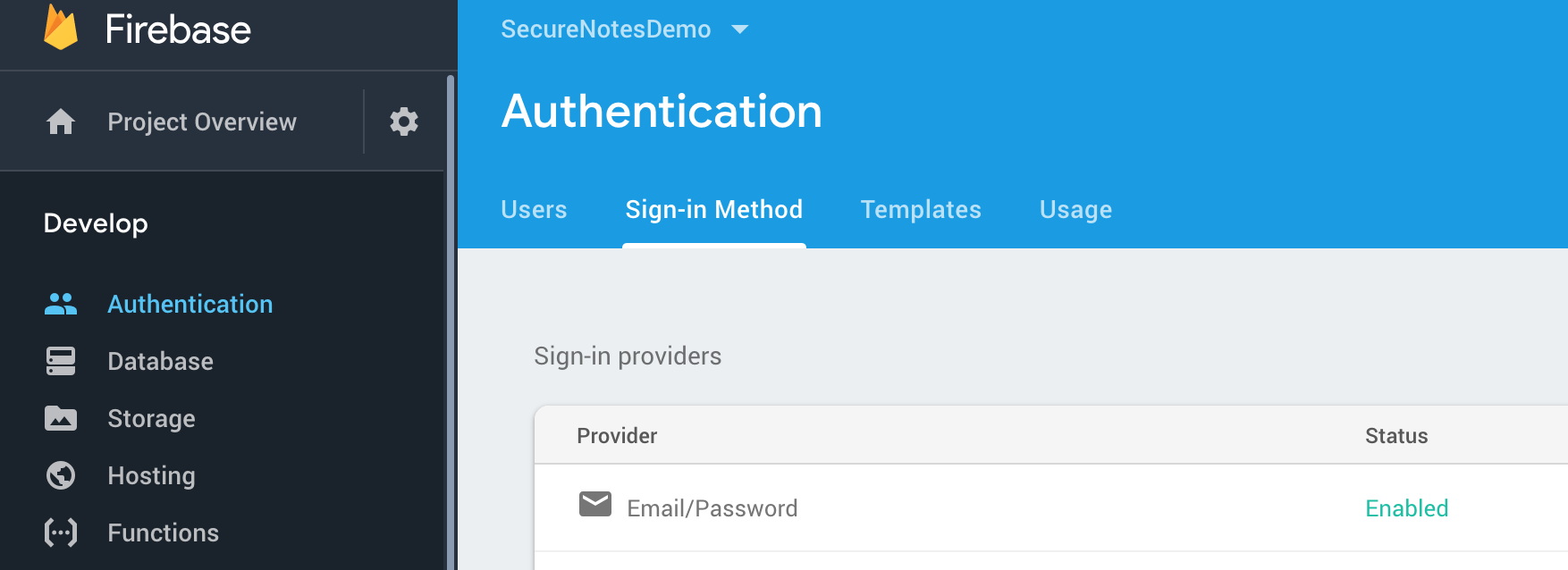Open the Templates tab
The width and height of the screenshot is (1568, 570).
(x=921, y=209)
